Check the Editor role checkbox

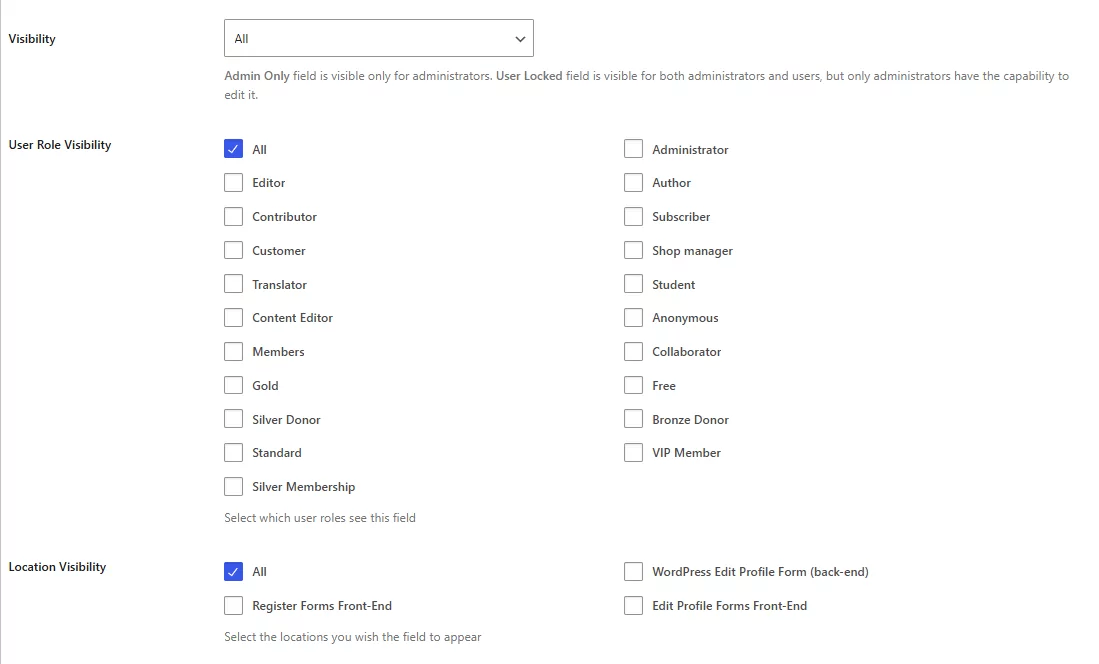tap(233, 183)
